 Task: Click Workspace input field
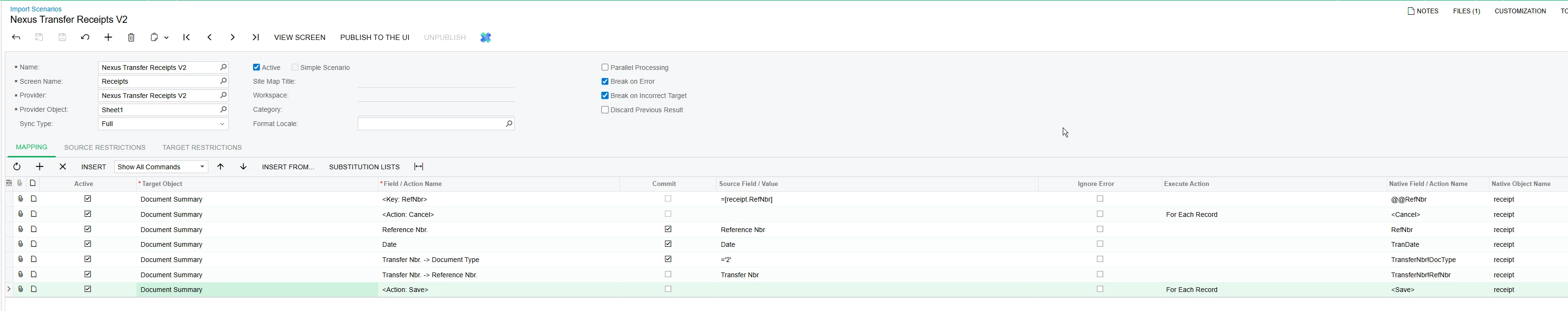coord(436,96)
